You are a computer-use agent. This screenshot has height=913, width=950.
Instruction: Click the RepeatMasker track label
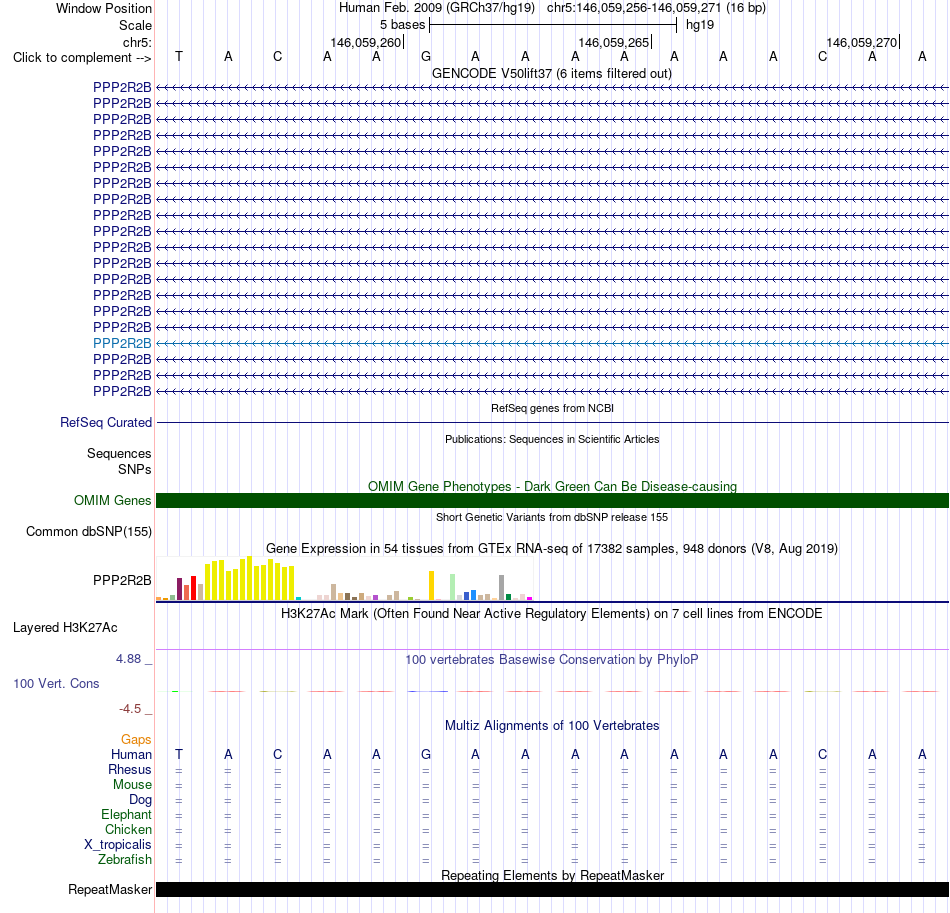pyautogui.click(x=110, y=889)
